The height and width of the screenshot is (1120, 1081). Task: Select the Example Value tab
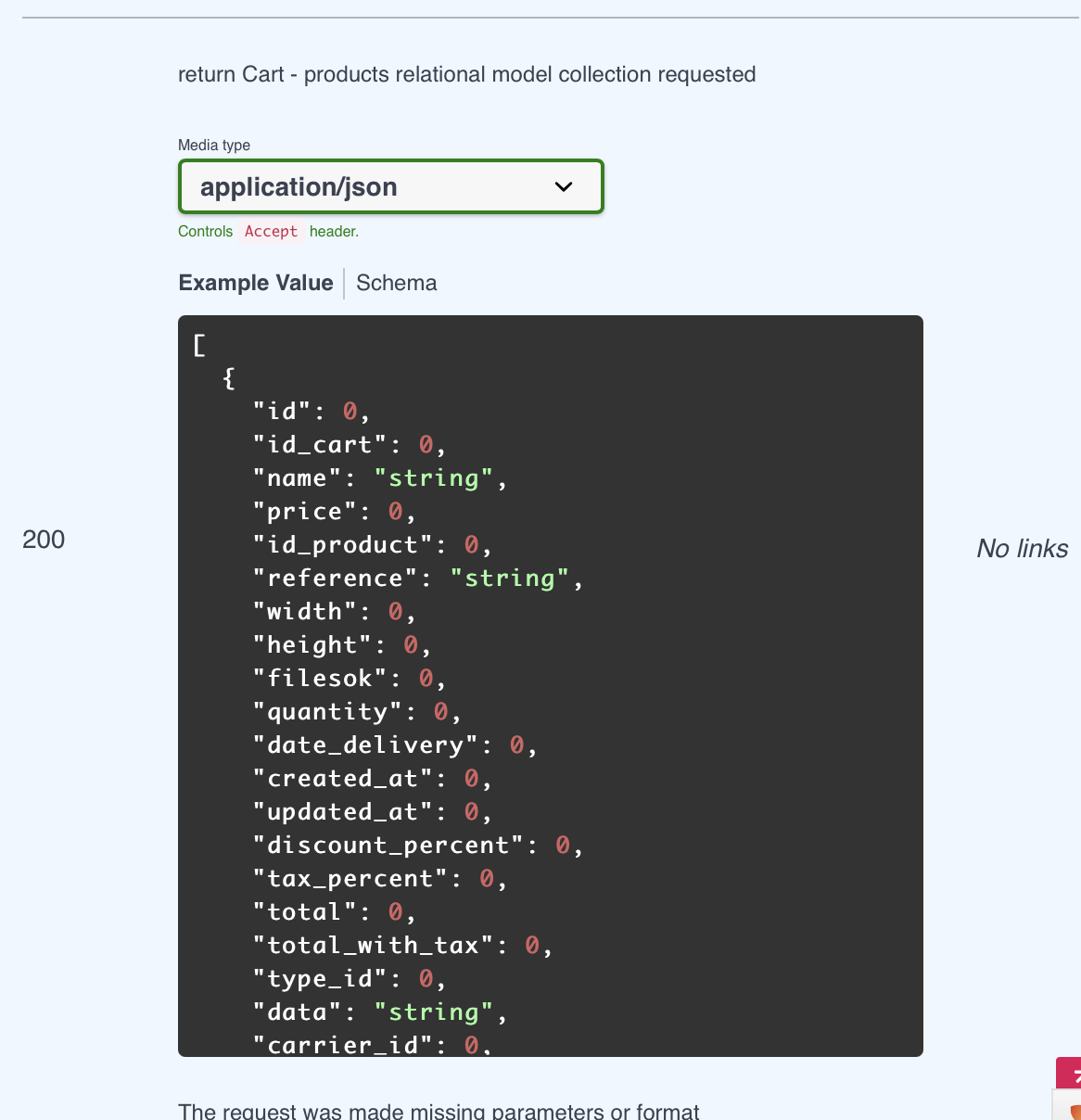(x=256, y=283)
